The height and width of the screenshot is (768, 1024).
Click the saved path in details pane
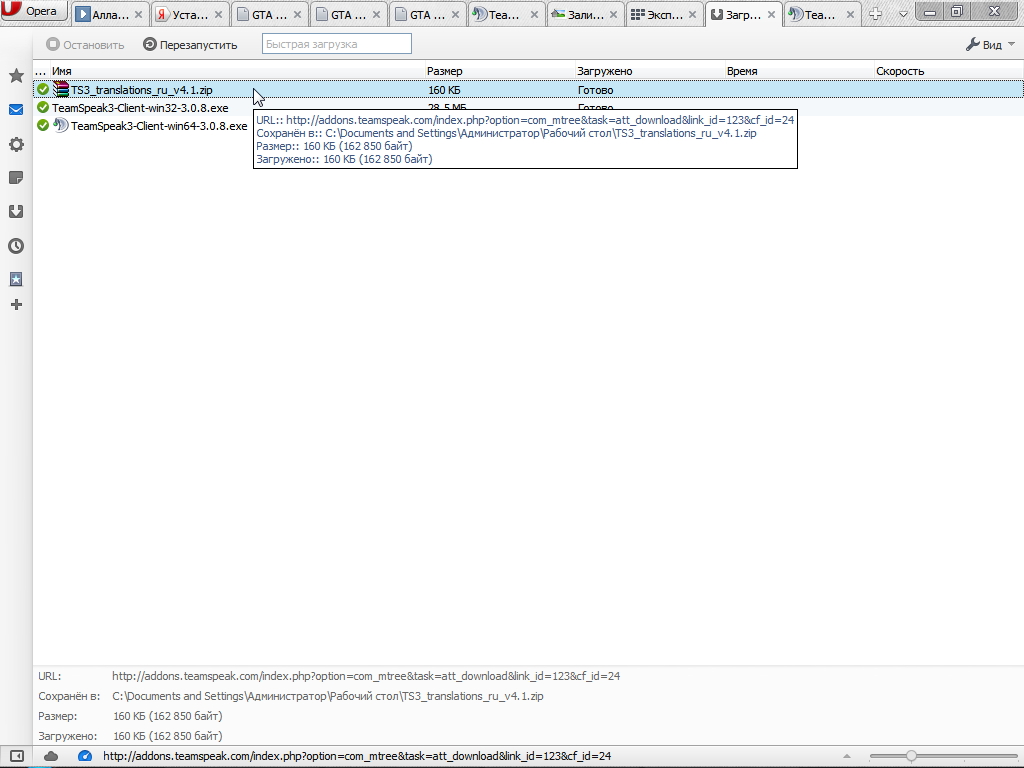(328, 696)
